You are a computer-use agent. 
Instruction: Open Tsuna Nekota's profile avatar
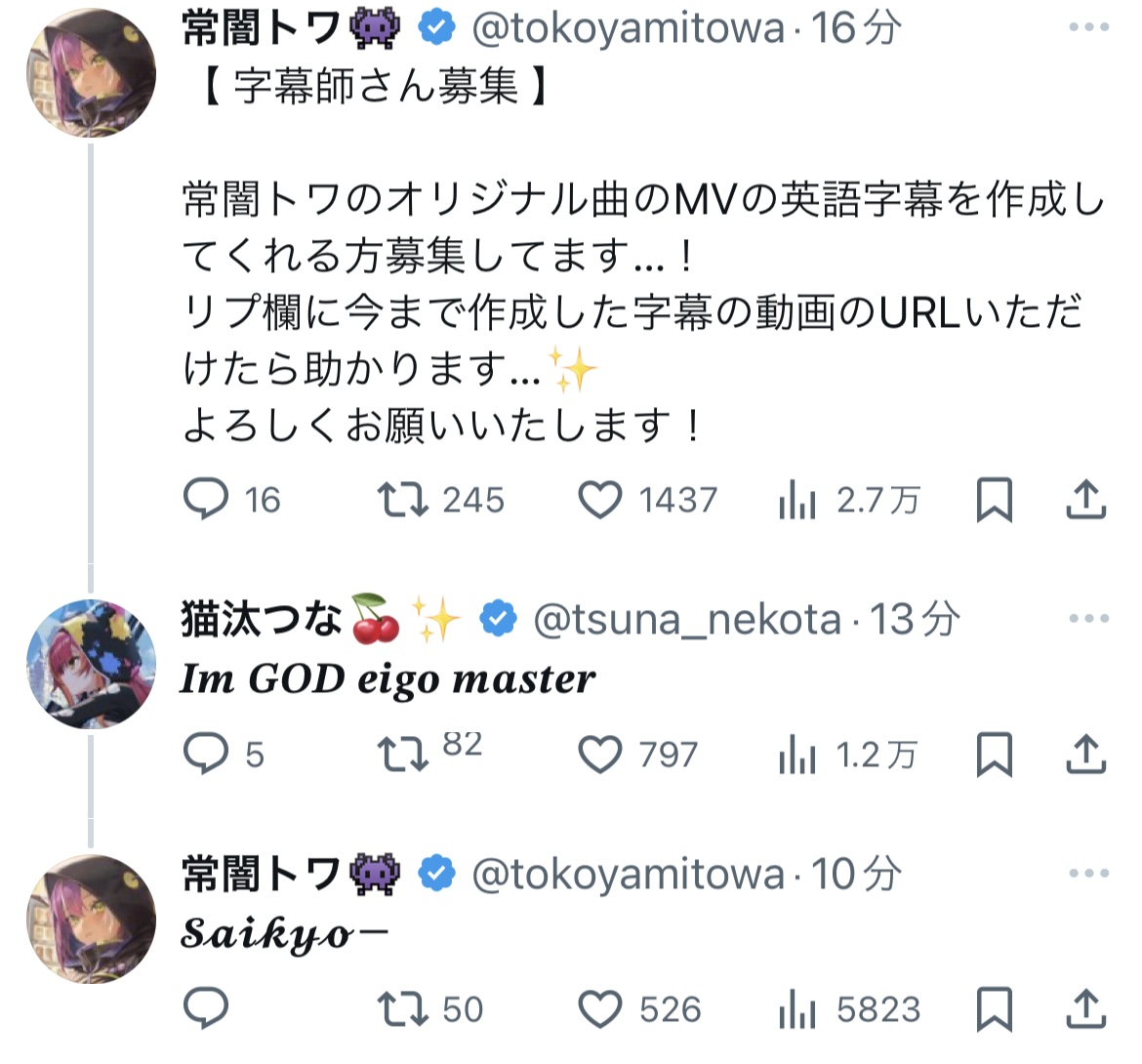click(x=91, y=664)
